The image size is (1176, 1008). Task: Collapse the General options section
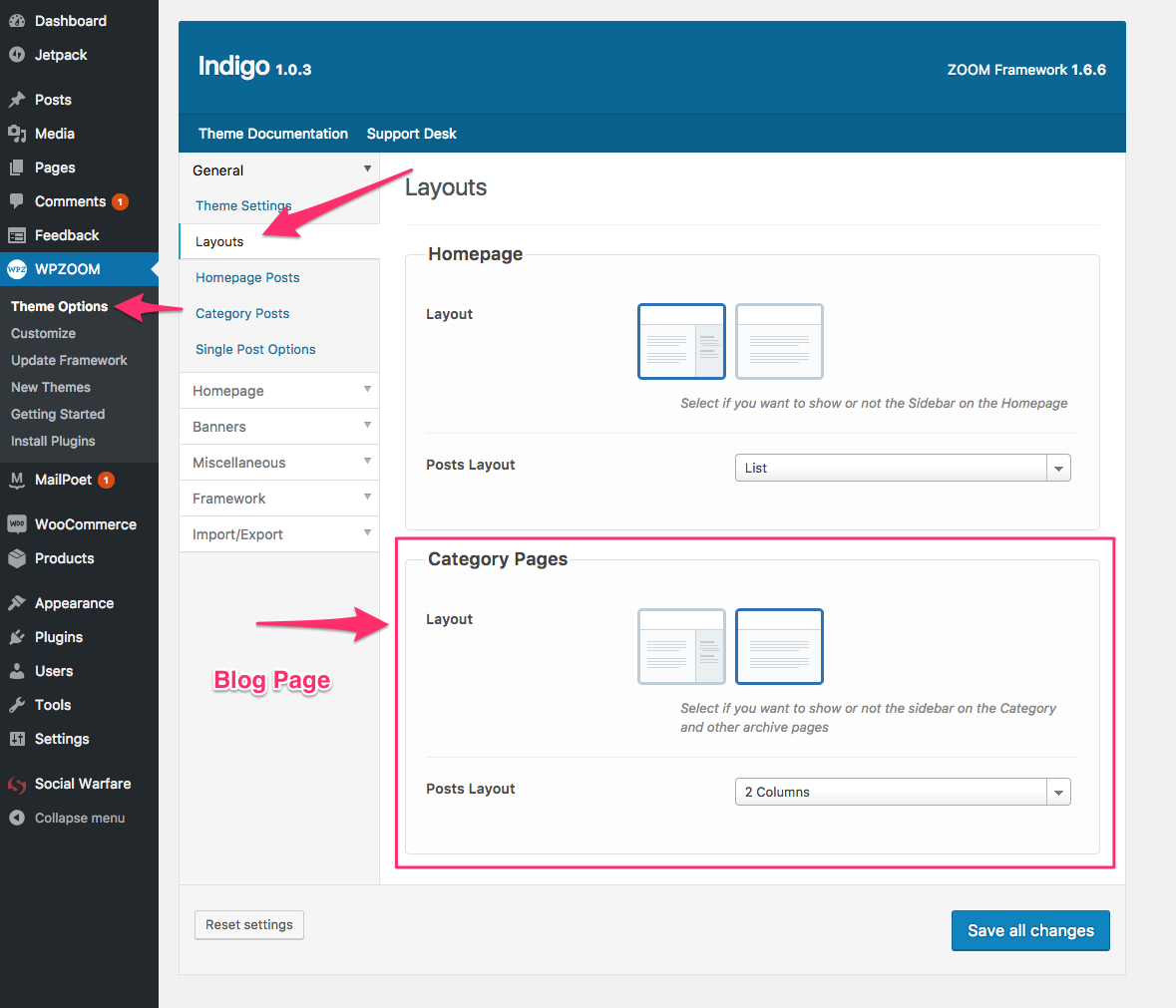tap(279, 170)
